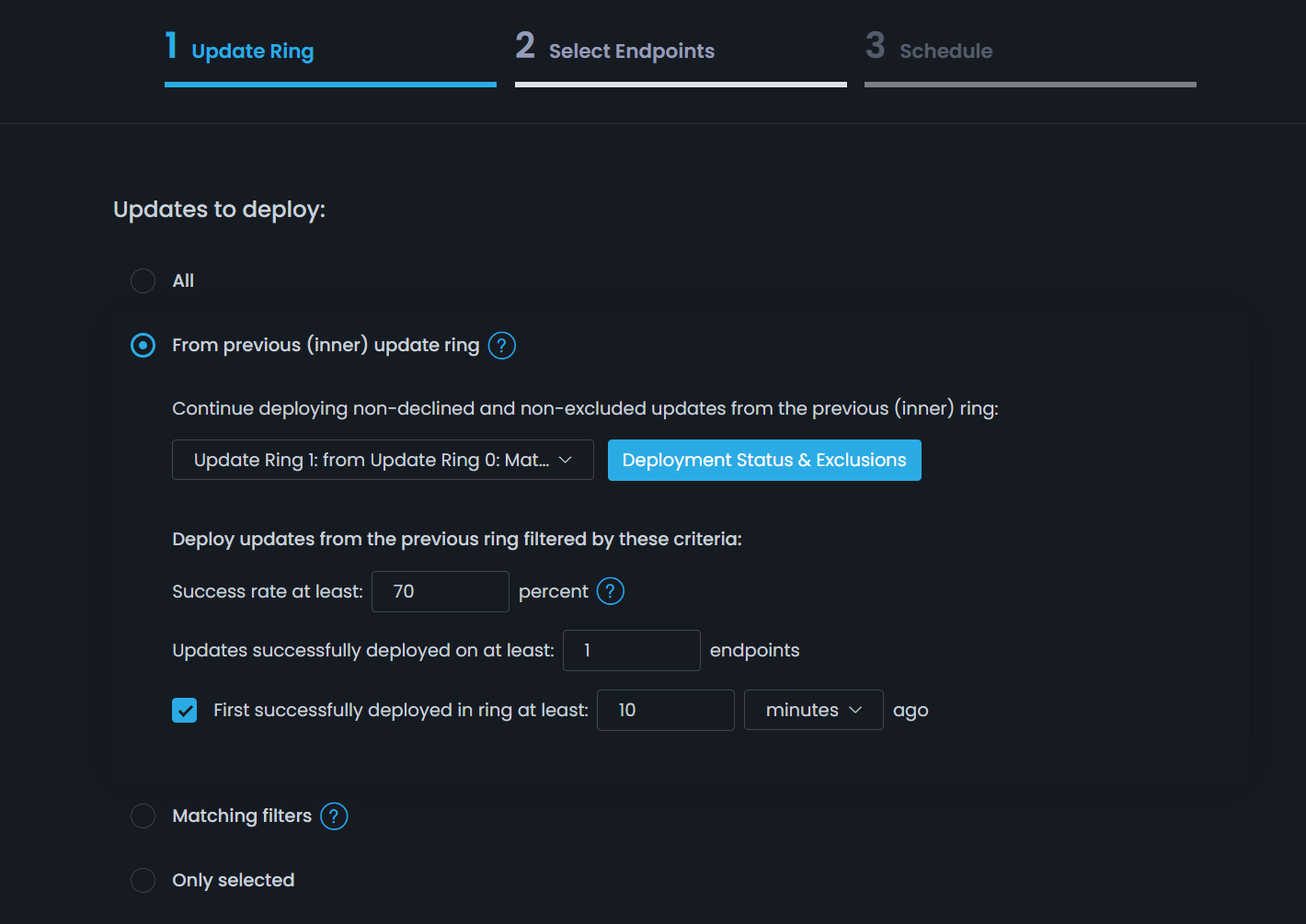
Task: Open help tooltip next to percent field
Action: pos(610,591)
